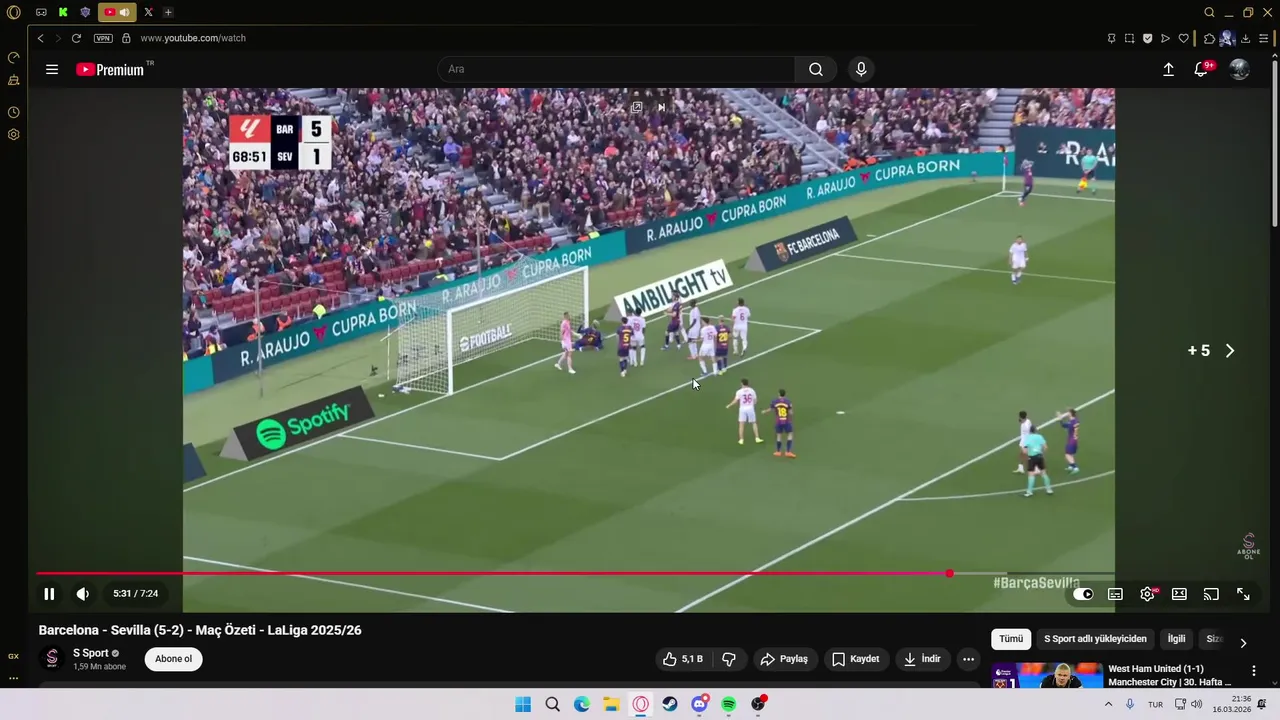Click the next-video icon above the player
Viewport: 1280px width, 720px height.
click(x=661, y=107)
